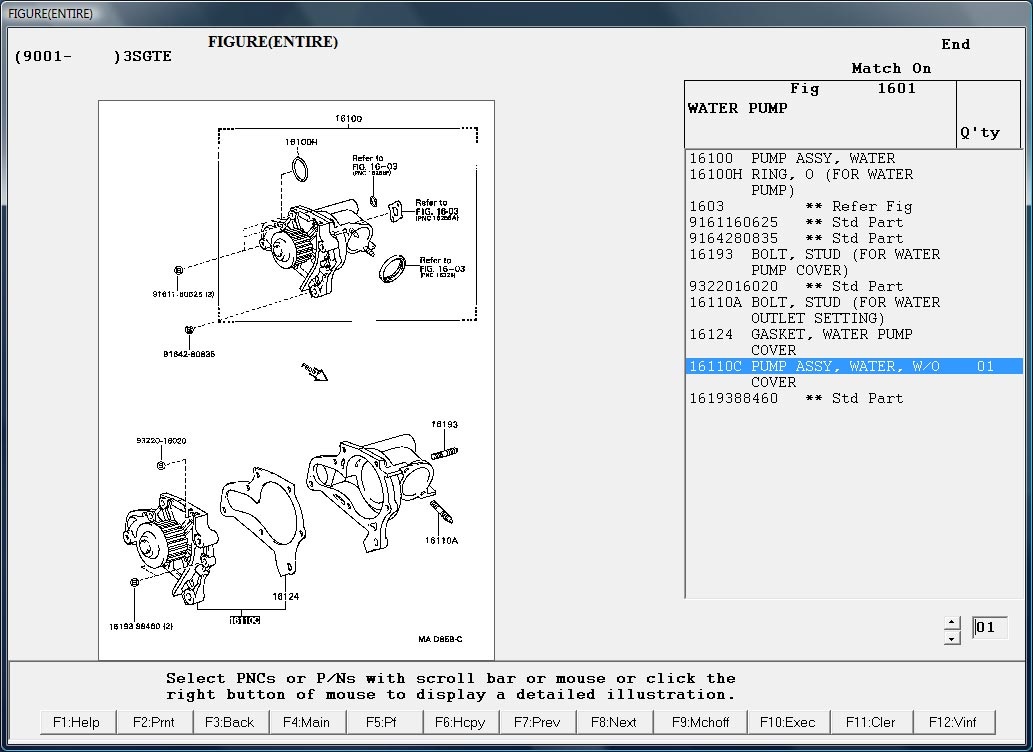Click the F1:Help button

pyautogui.click(x=76, y=722)
